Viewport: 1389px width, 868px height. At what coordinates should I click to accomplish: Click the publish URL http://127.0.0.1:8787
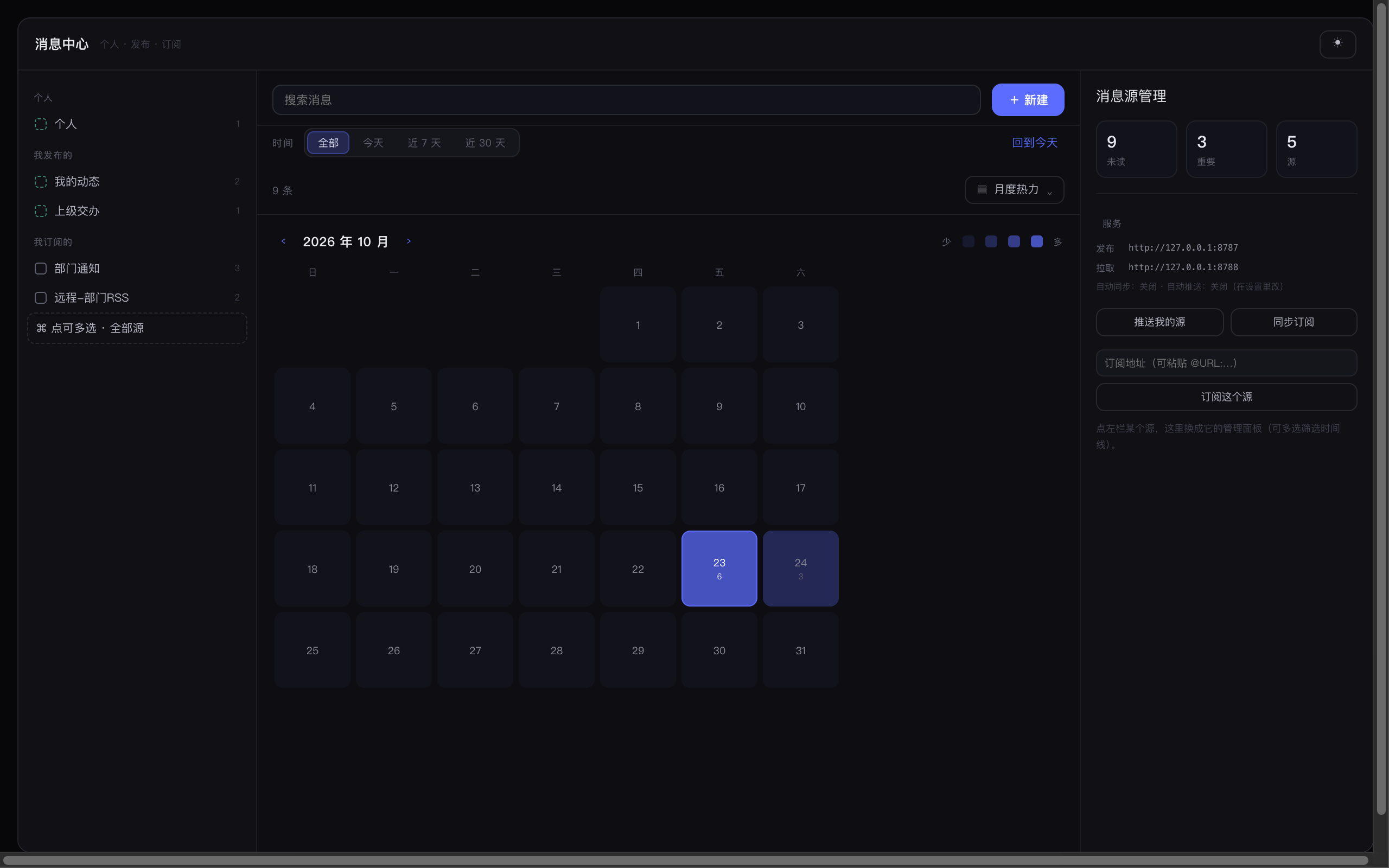(1183, 247)
